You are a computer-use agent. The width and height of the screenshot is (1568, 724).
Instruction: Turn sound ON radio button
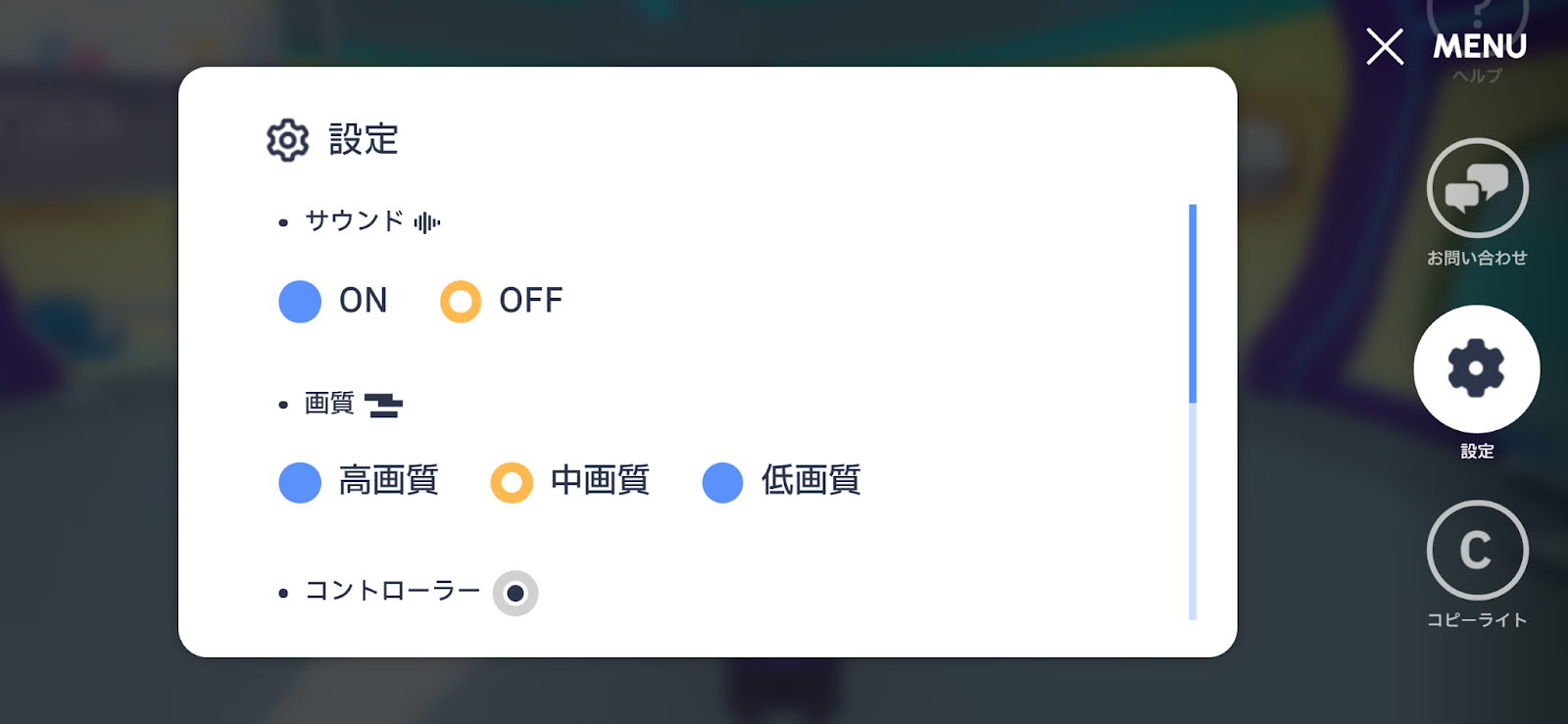300,301
